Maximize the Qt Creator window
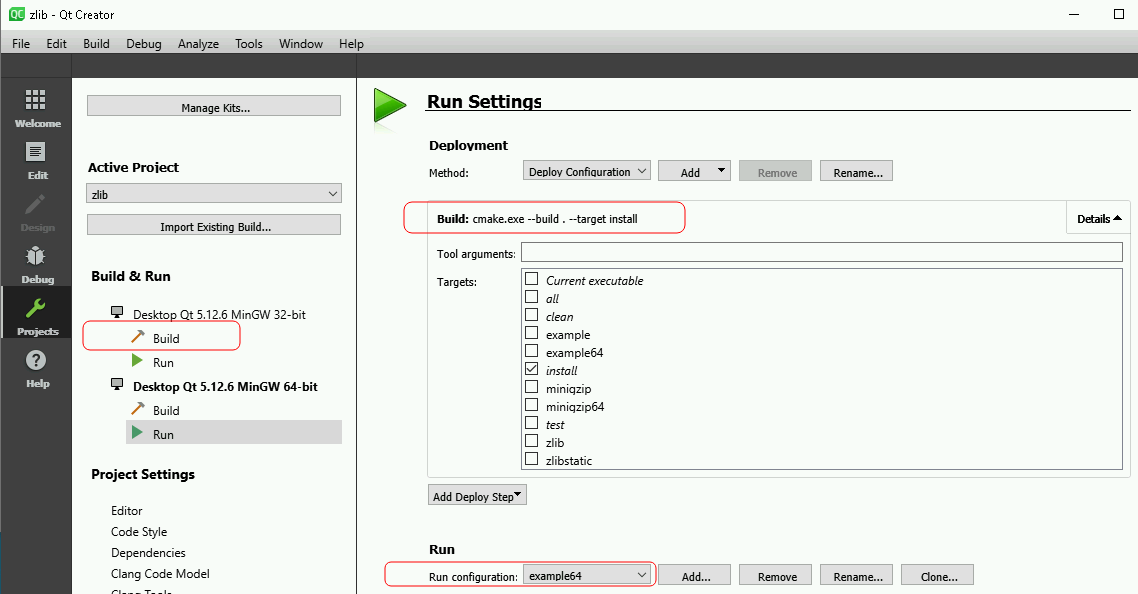 pyautogui.click(x=1118, y=14)
